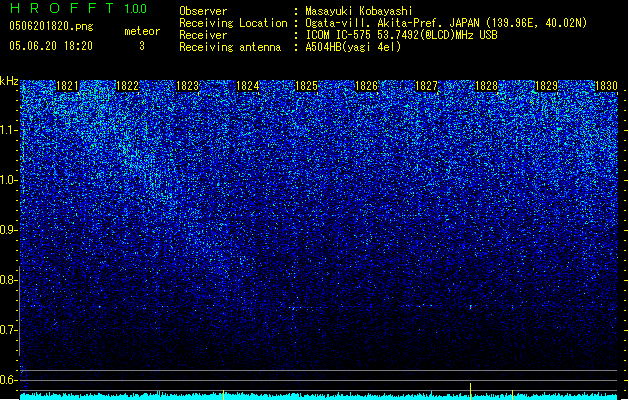
Task: Click the 0.8 kHz axis label
Action: 8,280
